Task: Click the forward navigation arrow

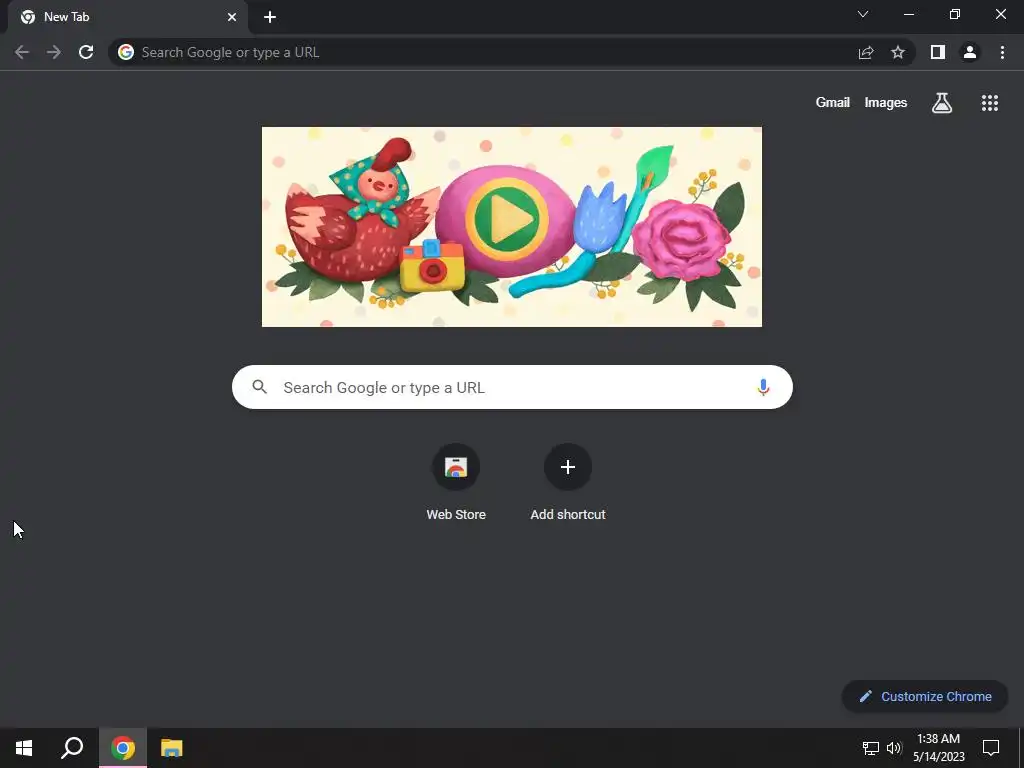Action: 54,52
